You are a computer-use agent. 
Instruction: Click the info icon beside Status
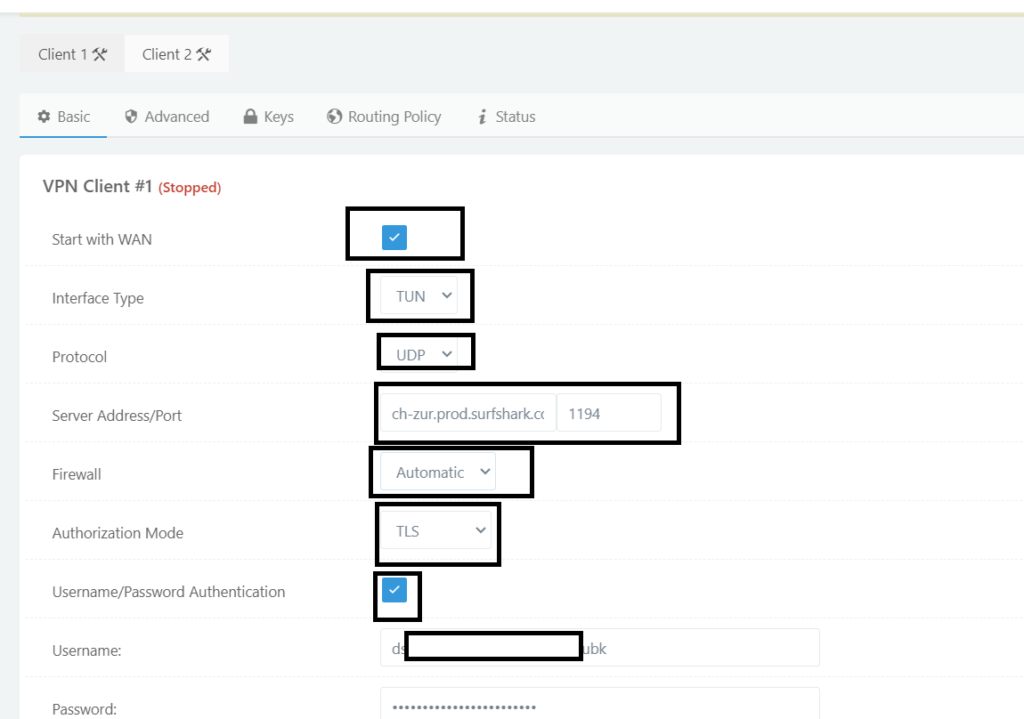(482, 117)
